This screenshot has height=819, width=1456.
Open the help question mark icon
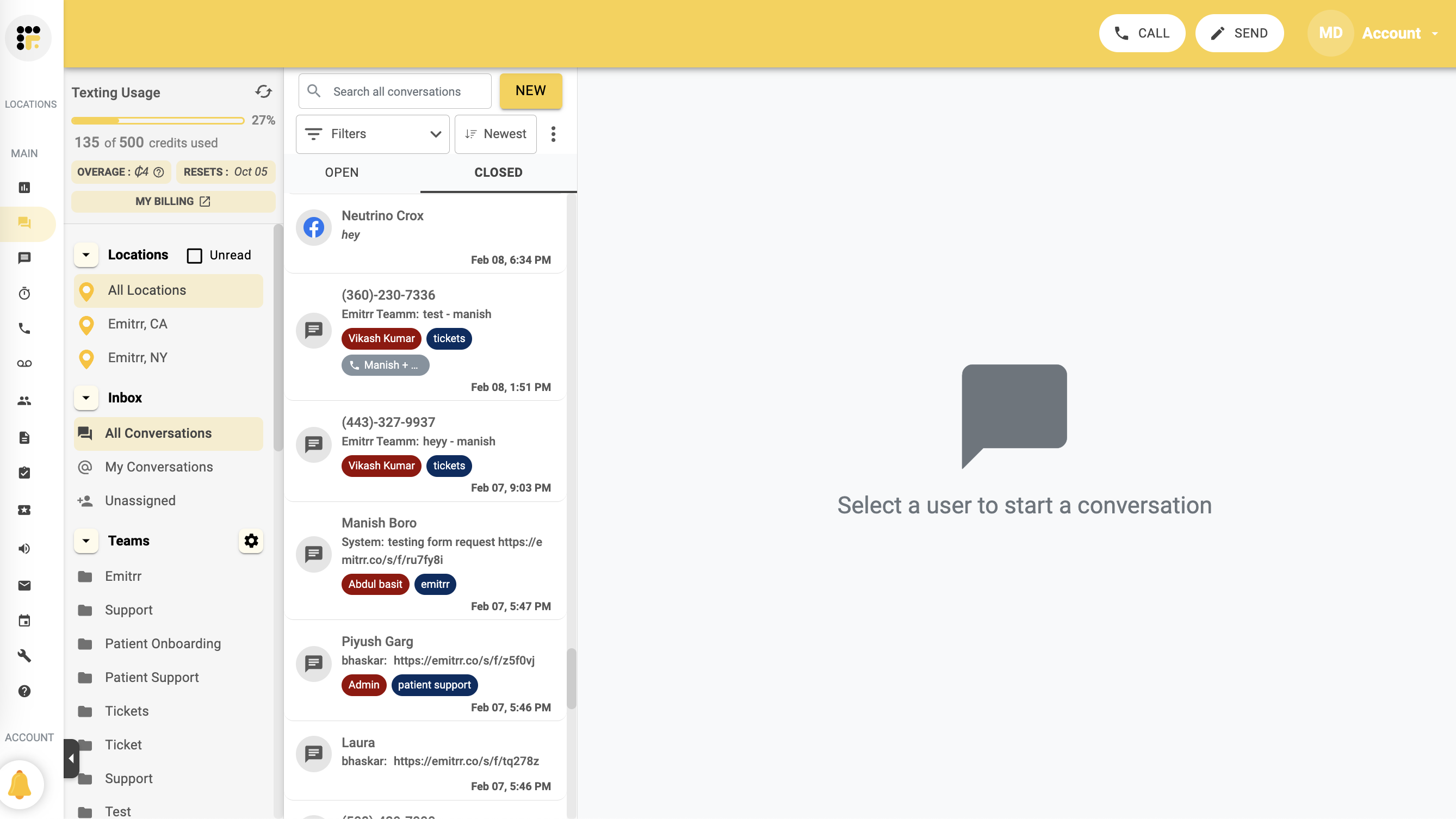click(24, 691)
